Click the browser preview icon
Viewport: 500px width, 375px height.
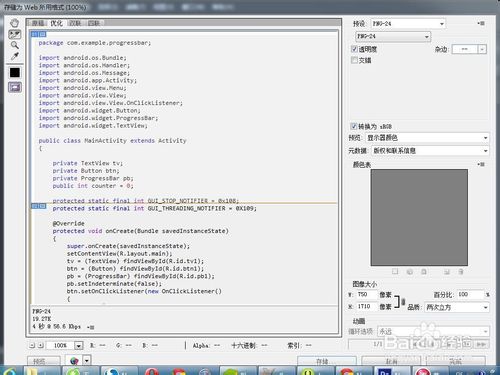tap(74, 361)
